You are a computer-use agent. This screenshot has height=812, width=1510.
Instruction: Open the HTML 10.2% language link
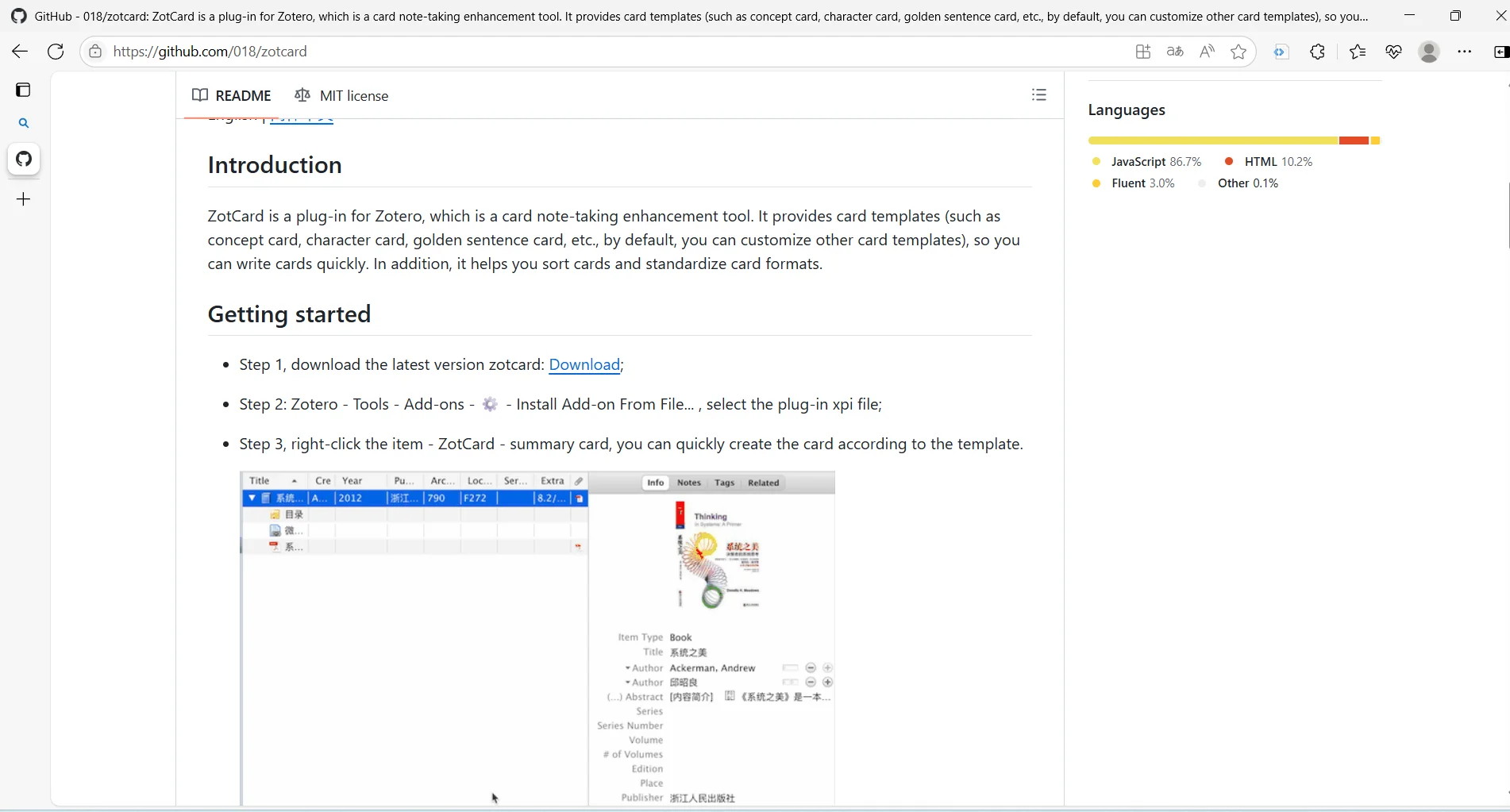pyautogui.click(x=1269, y=162)
